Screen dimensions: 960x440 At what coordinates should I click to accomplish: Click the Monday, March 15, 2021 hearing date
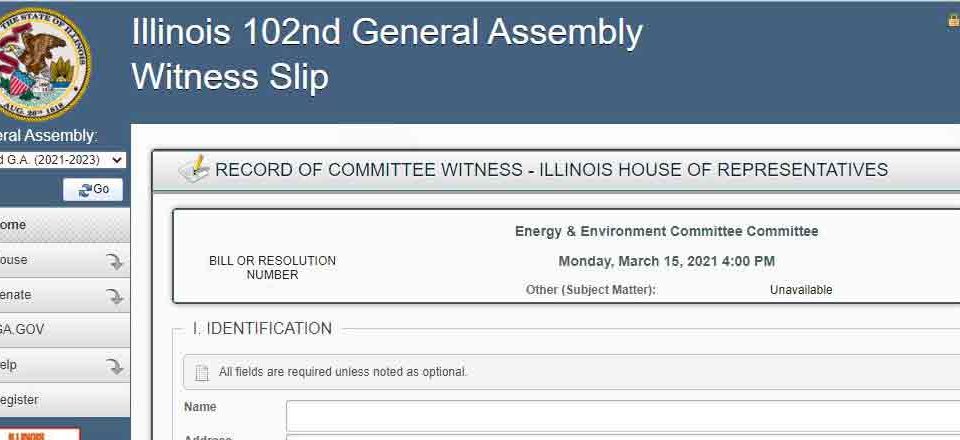[x=666, y=261]
